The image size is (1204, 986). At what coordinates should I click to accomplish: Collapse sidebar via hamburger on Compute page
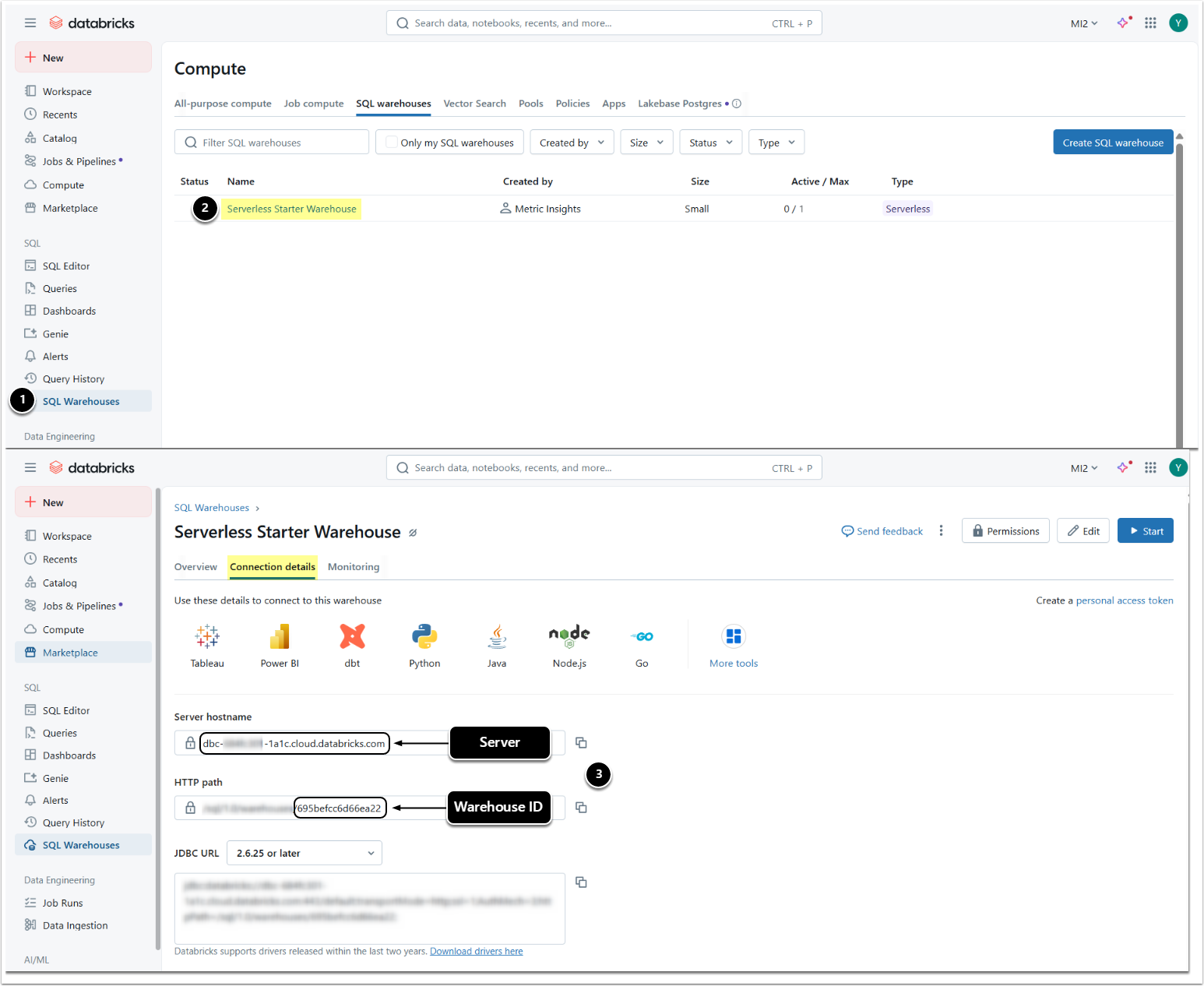coord(30,23)
